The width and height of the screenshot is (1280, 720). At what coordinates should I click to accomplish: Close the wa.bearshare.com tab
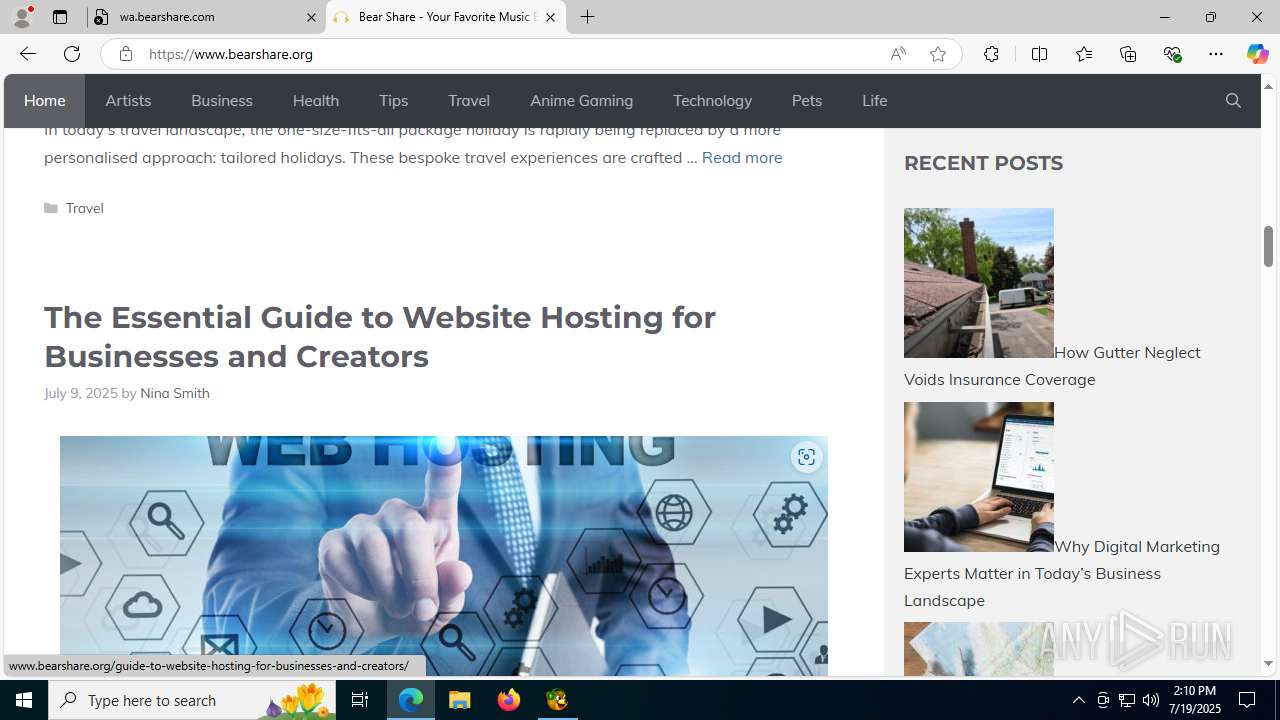[311, 17]
